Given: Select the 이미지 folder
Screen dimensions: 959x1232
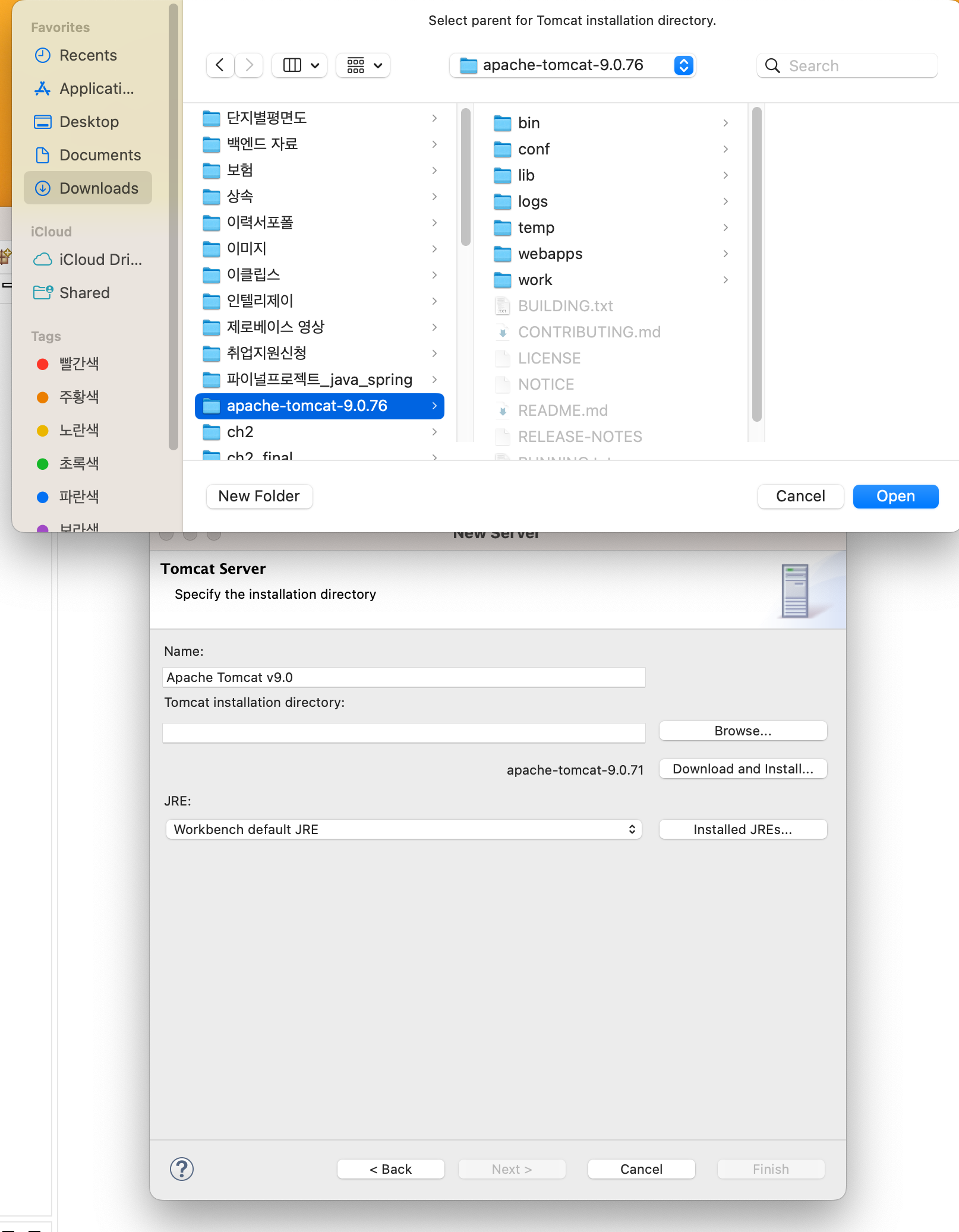Looking at the screenshot, I should click(x=320, y=249).
